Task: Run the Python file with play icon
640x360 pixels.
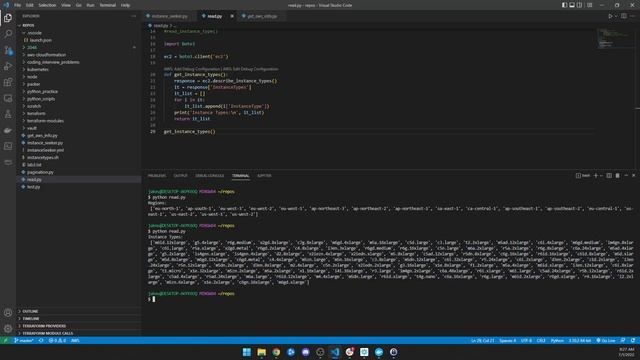Action: click(x=610, y=16)
